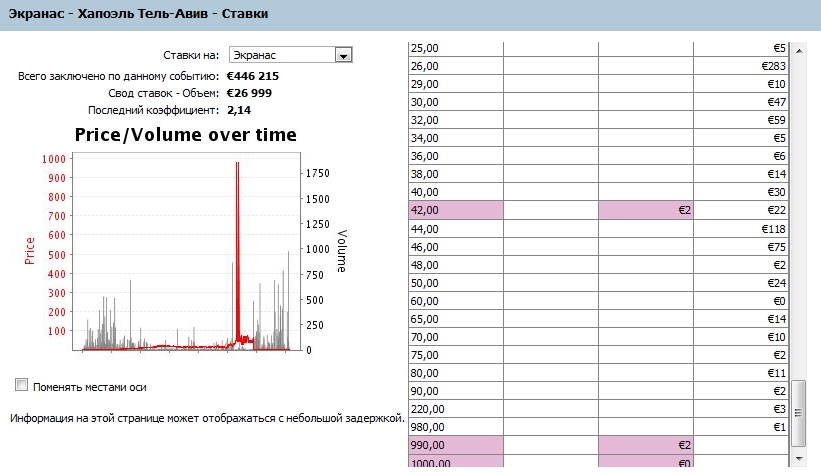Click the table scrollbar down arrow
Viewport: 821px width, 475px height.
pos(798,458)
